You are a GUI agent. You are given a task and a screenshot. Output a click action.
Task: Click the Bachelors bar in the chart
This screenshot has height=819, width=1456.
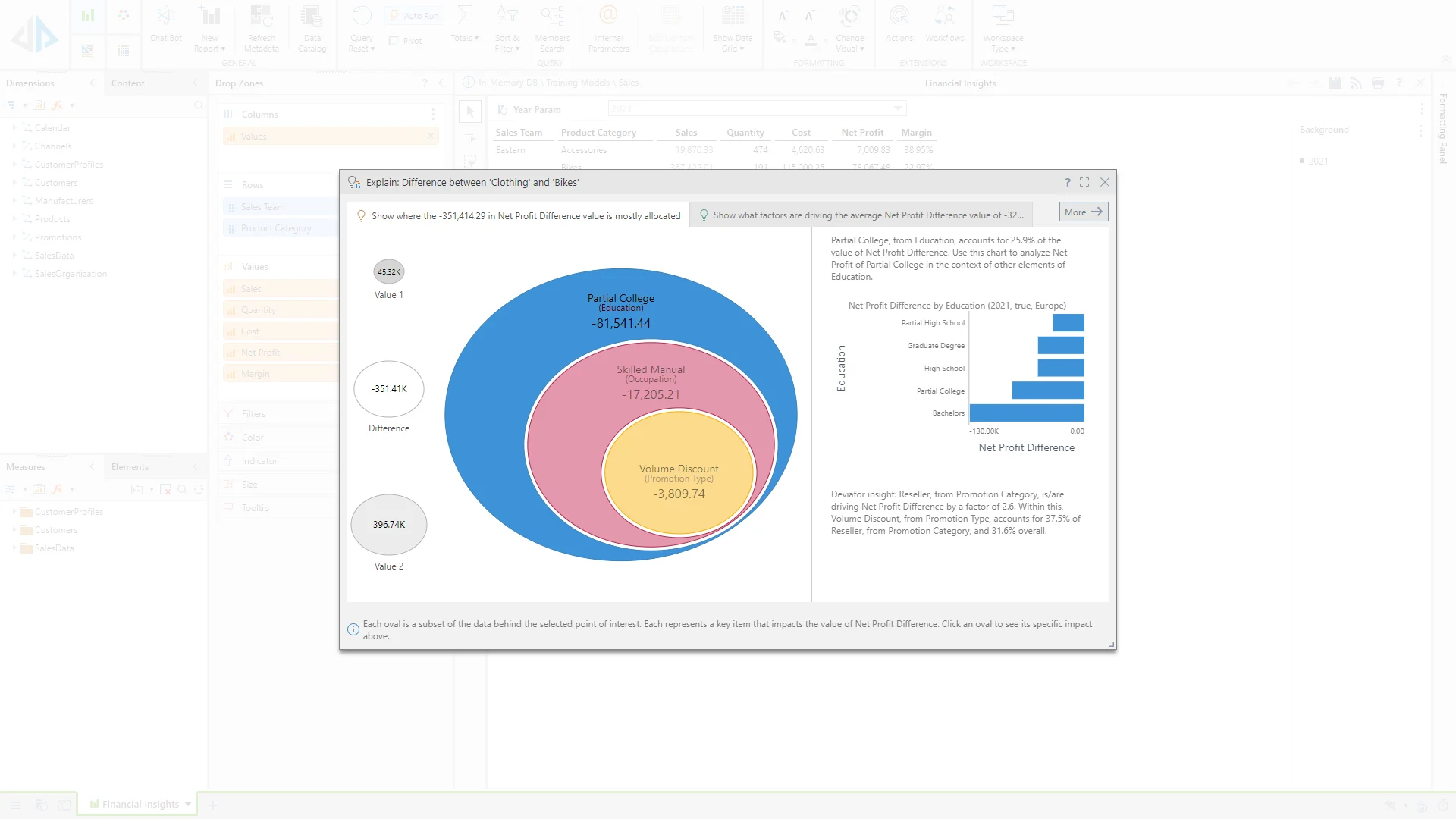click(x=1027, y=413)
